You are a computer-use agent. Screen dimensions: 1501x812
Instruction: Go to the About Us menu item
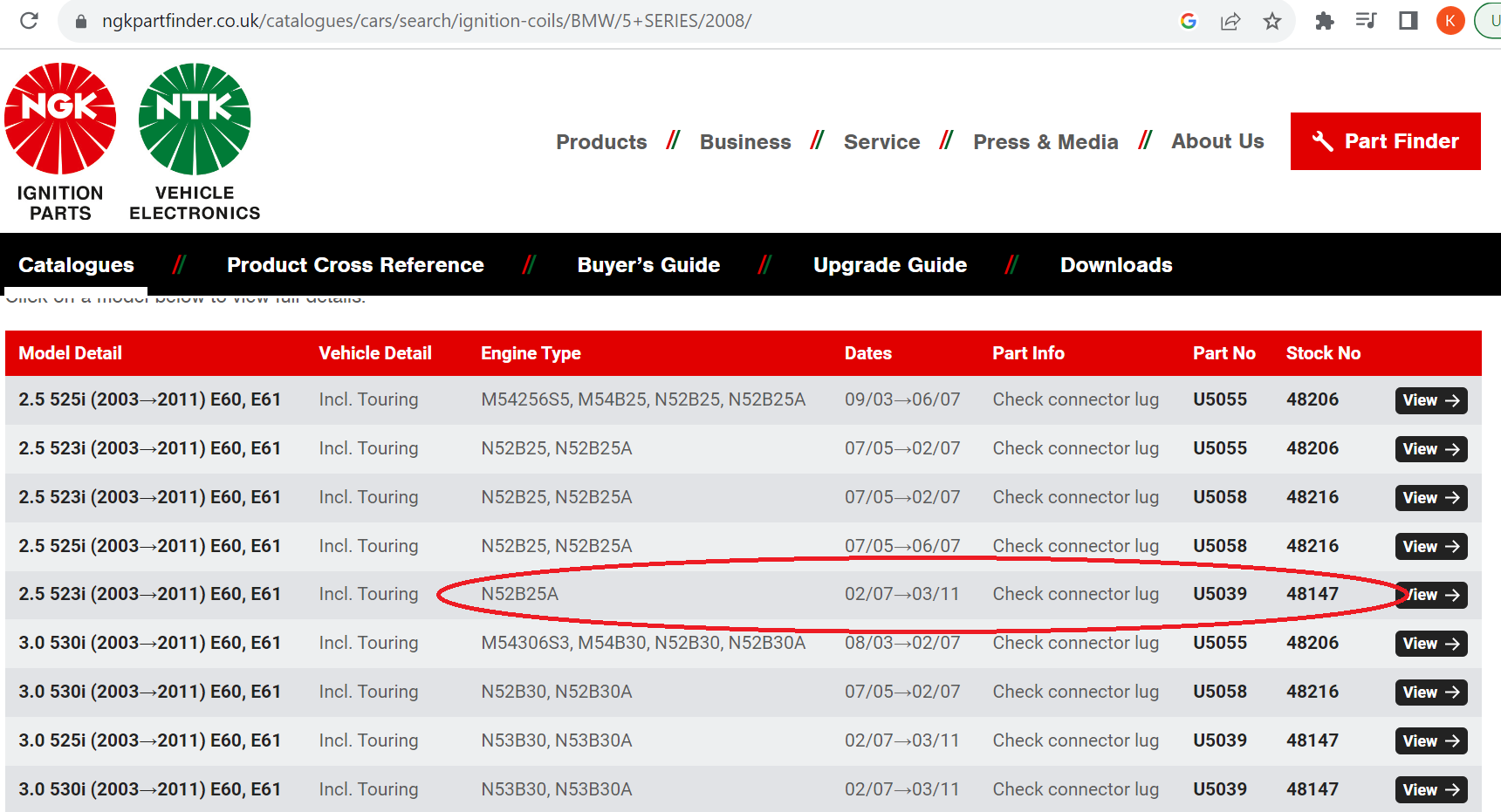(1217, 141)
